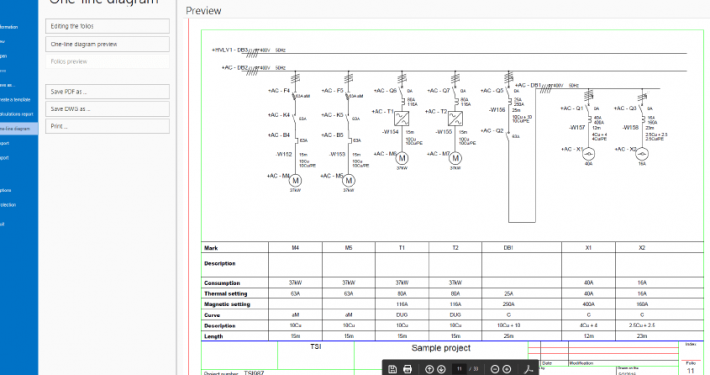Screen dimensions: 710x375
Task: Click the page number field showing 11
Action: click(x=459, y=369)
